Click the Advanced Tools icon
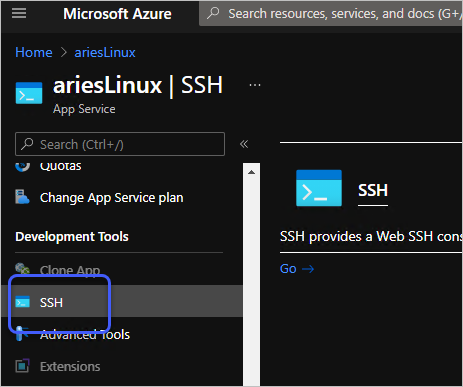Image resolution: width=463 pixels, height=387 pixels. click(22, 333)
